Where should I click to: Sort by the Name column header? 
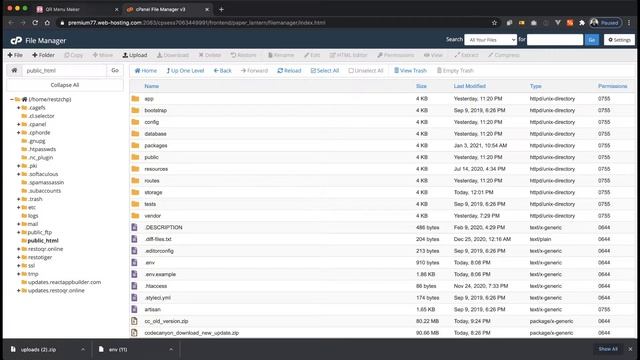tap(151, 86)
